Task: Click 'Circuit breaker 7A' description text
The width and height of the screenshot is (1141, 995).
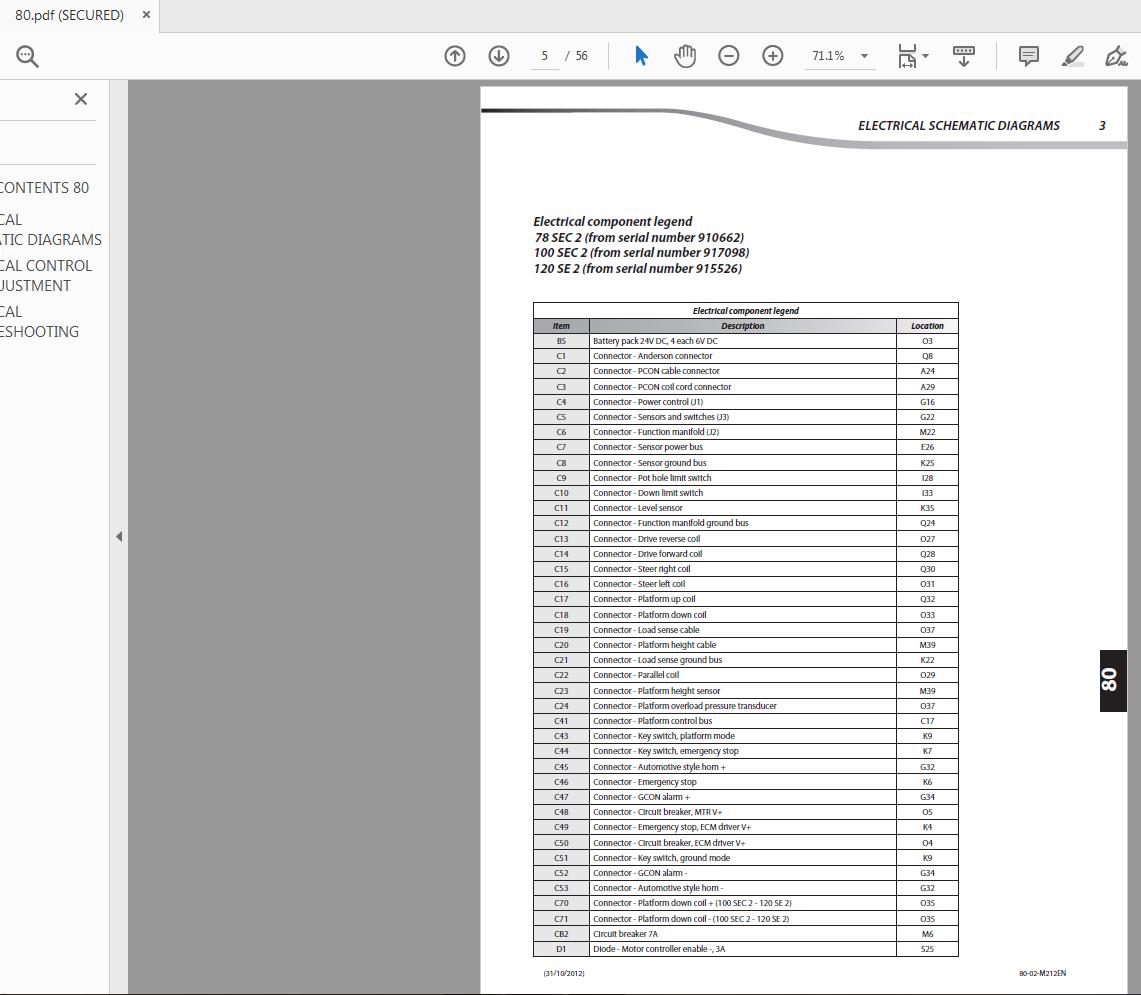Action: pos(625,934)
